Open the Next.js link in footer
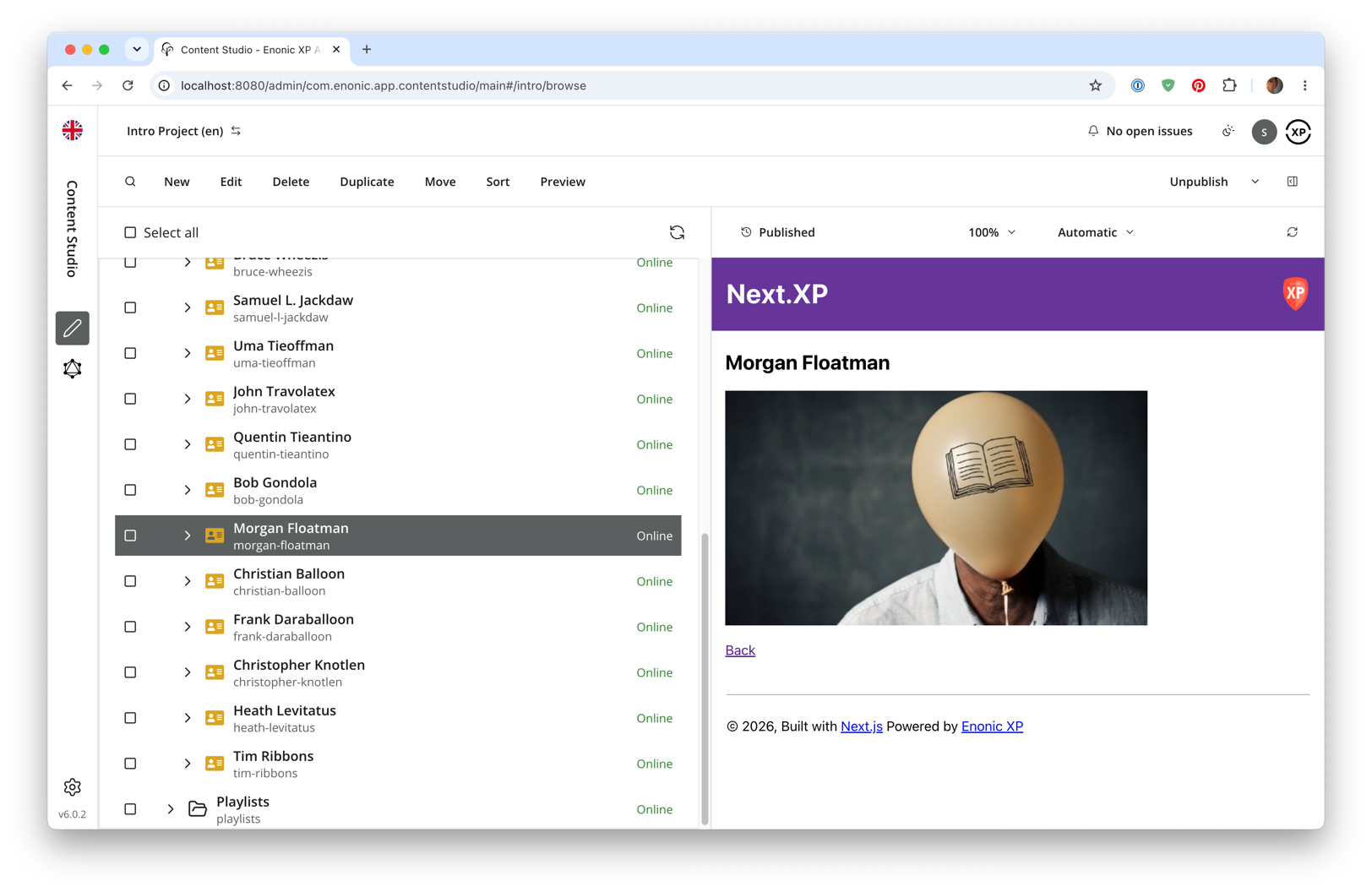The height and width of the screenshot is (892, 1372). point(862,726)
